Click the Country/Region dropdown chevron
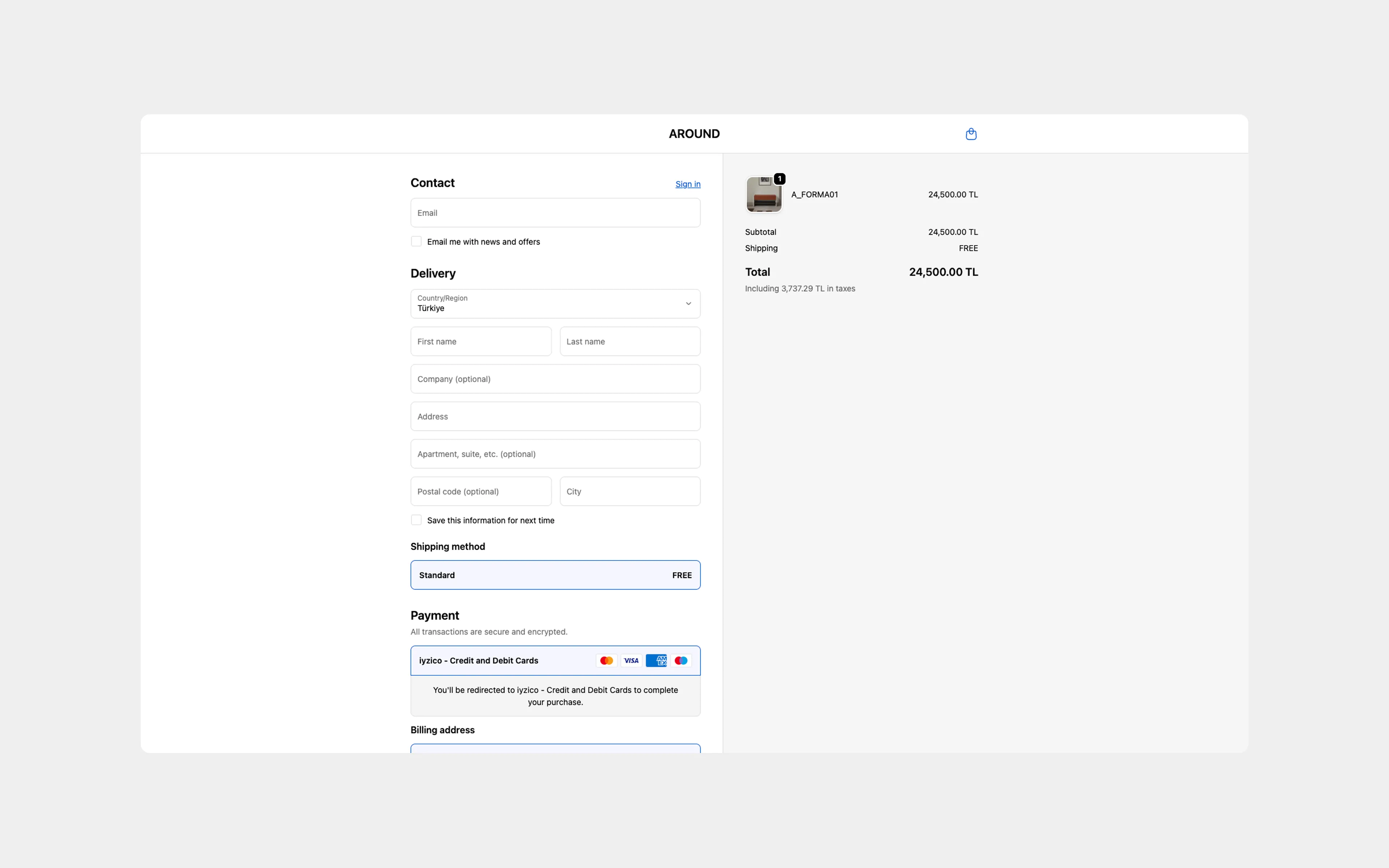The height and width of the screenshot is (868, 1389). pyautogui.click(x=688, y=304)
